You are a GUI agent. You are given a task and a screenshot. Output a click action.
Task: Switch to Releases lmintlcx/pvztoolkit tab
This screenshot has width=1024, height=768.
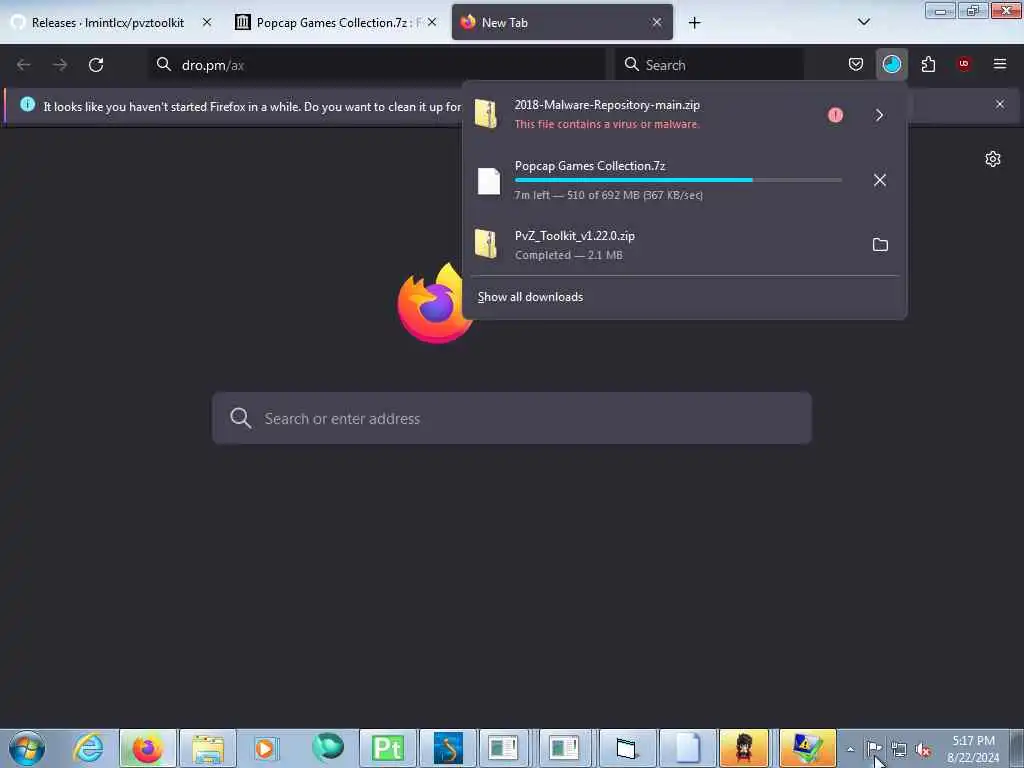(x=108, y=22)
